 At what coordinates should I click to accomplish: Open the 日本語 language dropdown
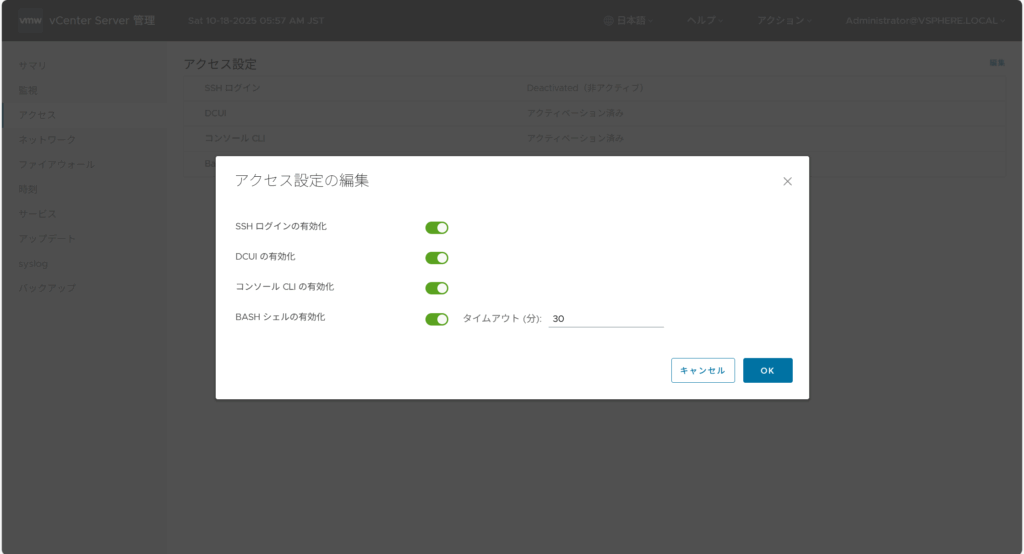632,21
